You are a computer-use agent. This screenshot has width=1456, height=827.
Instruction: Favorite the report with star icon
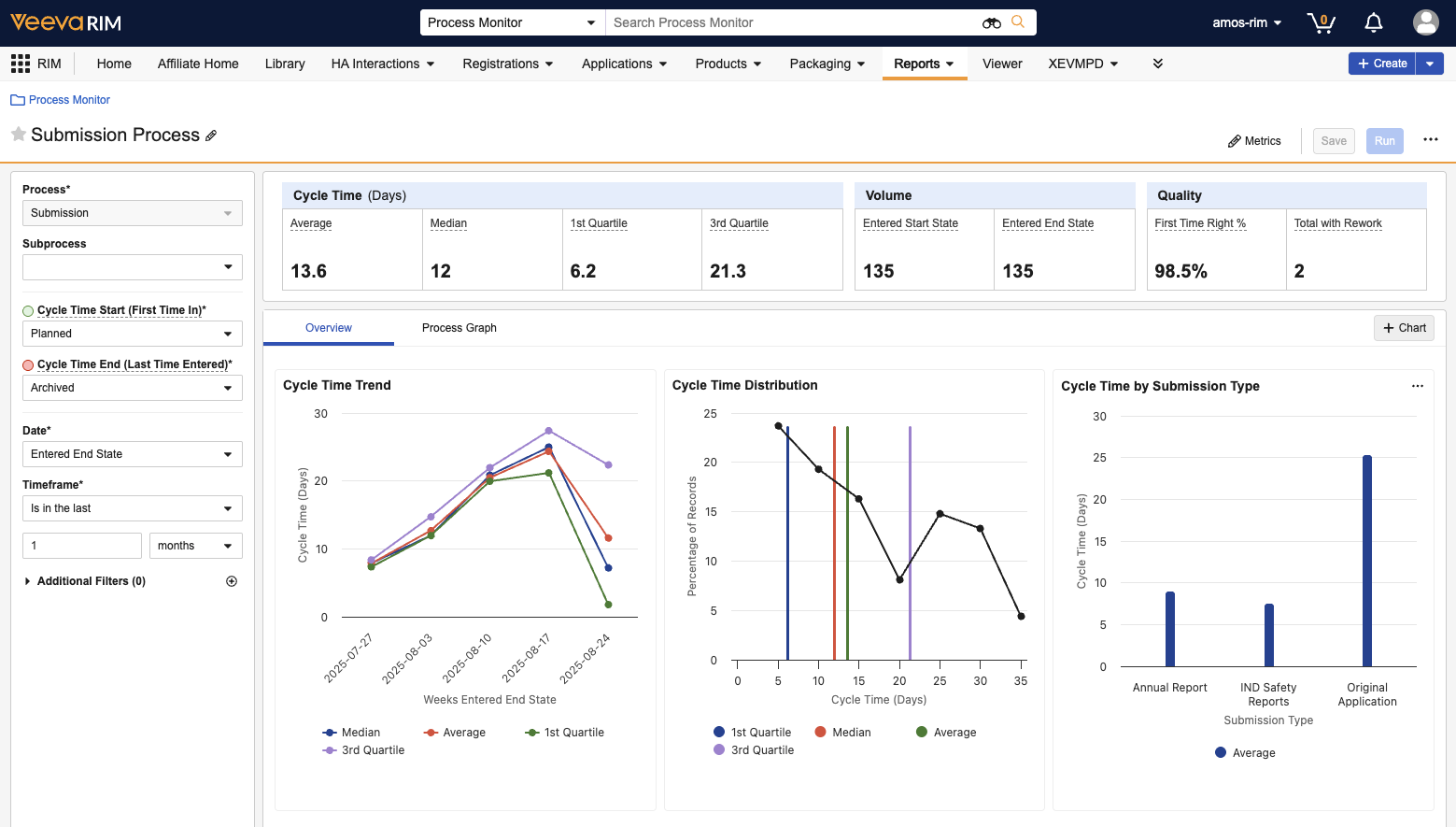pyautogui.click(x=19, y=135)
